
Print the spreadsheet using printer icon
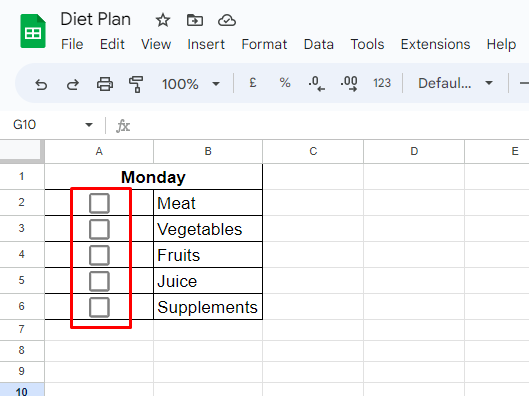(105, 84)
